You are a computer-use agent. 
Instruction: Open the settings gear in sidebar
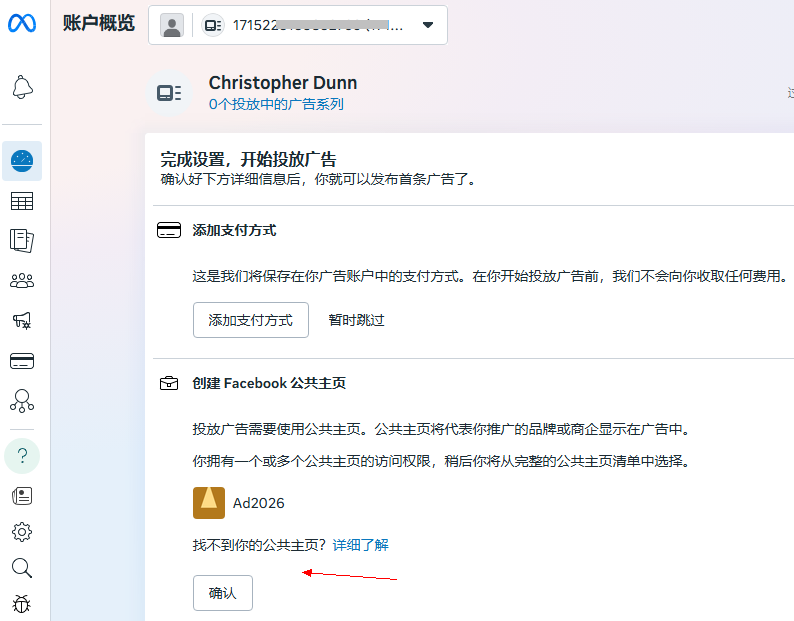pos(22,531)
